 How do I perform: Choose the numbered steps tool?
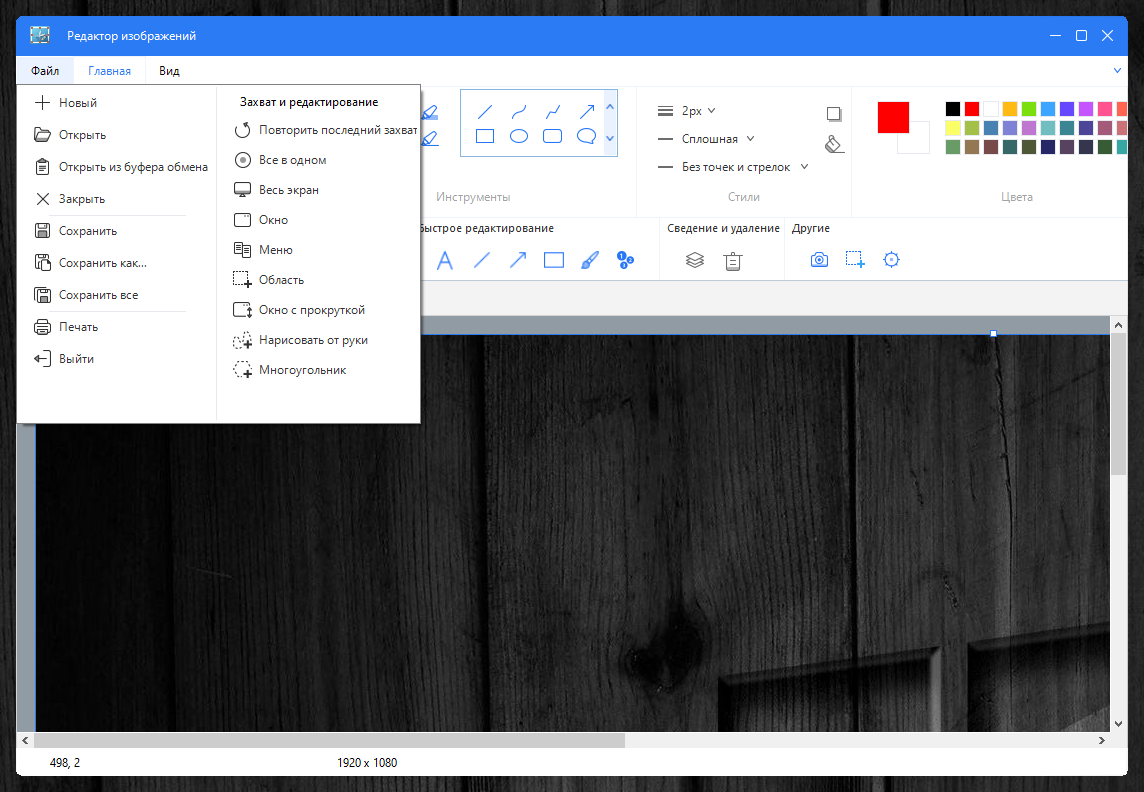pyautogui.click(x=625, y=260)
